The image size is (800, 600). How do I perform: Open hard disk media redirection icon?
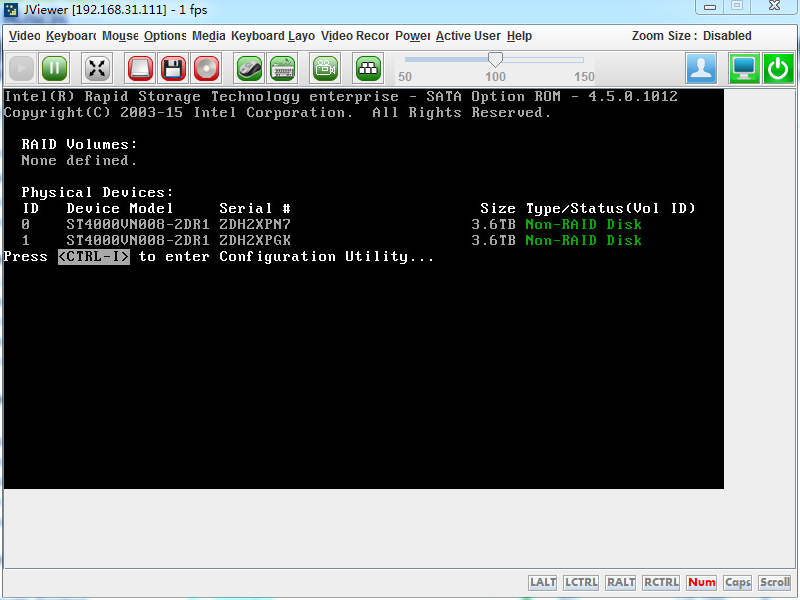(x=140, y=68)
